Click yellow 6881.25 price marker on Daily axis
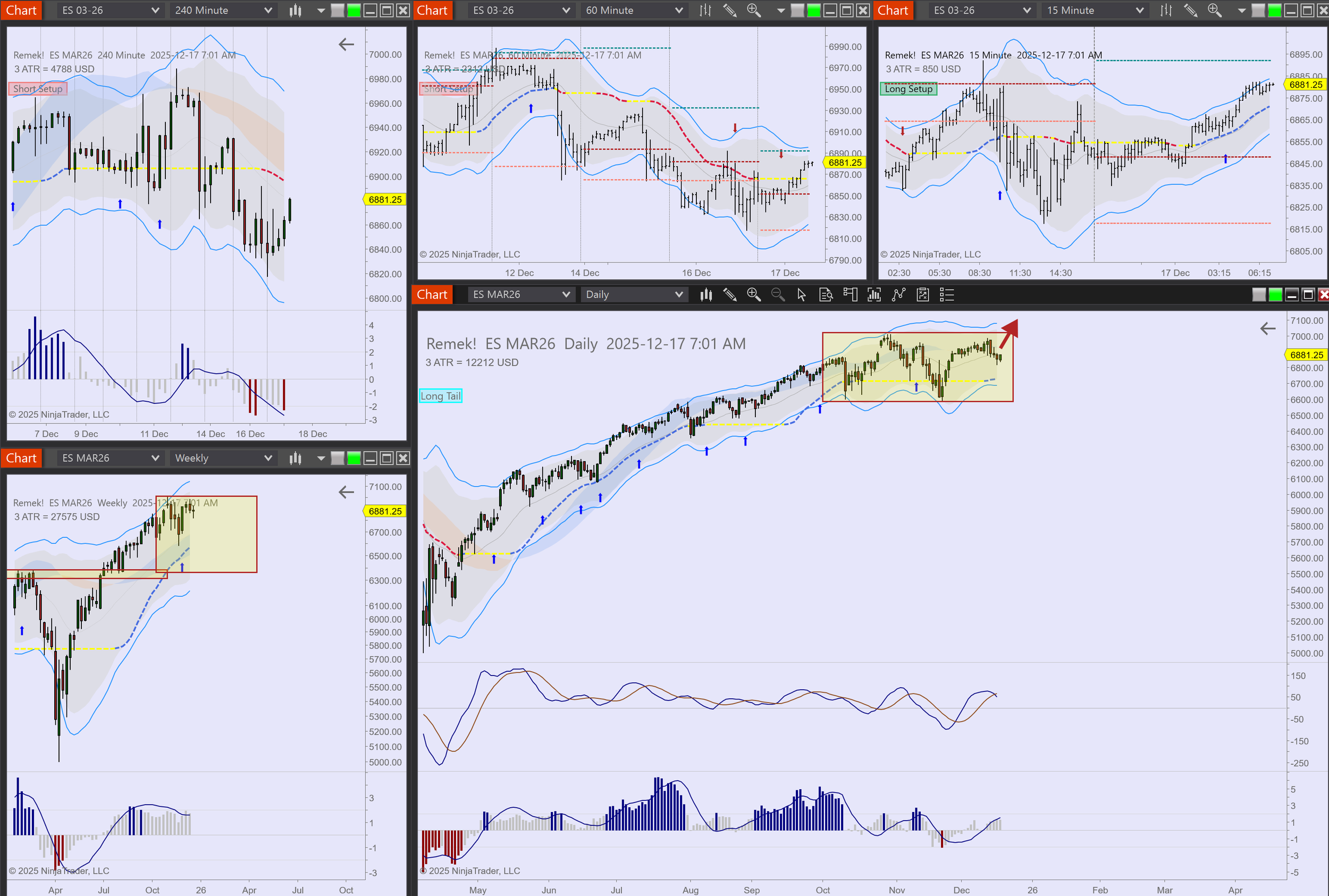Screen dimensions: 1329x896 coord(1306,355)
